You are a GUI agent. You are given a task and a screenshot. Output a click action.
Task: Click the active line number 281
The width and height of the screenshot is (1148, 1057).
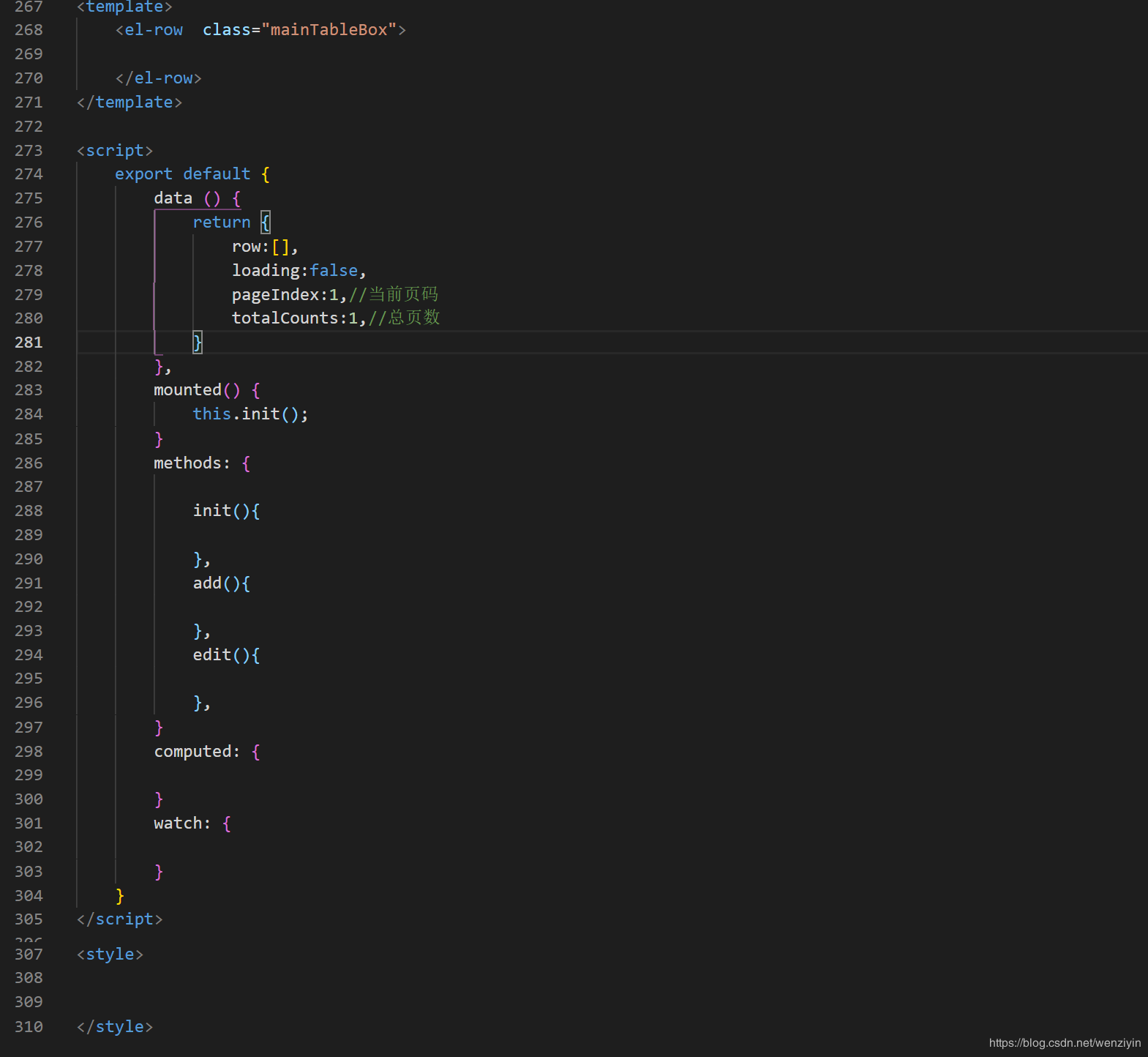(29, 343)
